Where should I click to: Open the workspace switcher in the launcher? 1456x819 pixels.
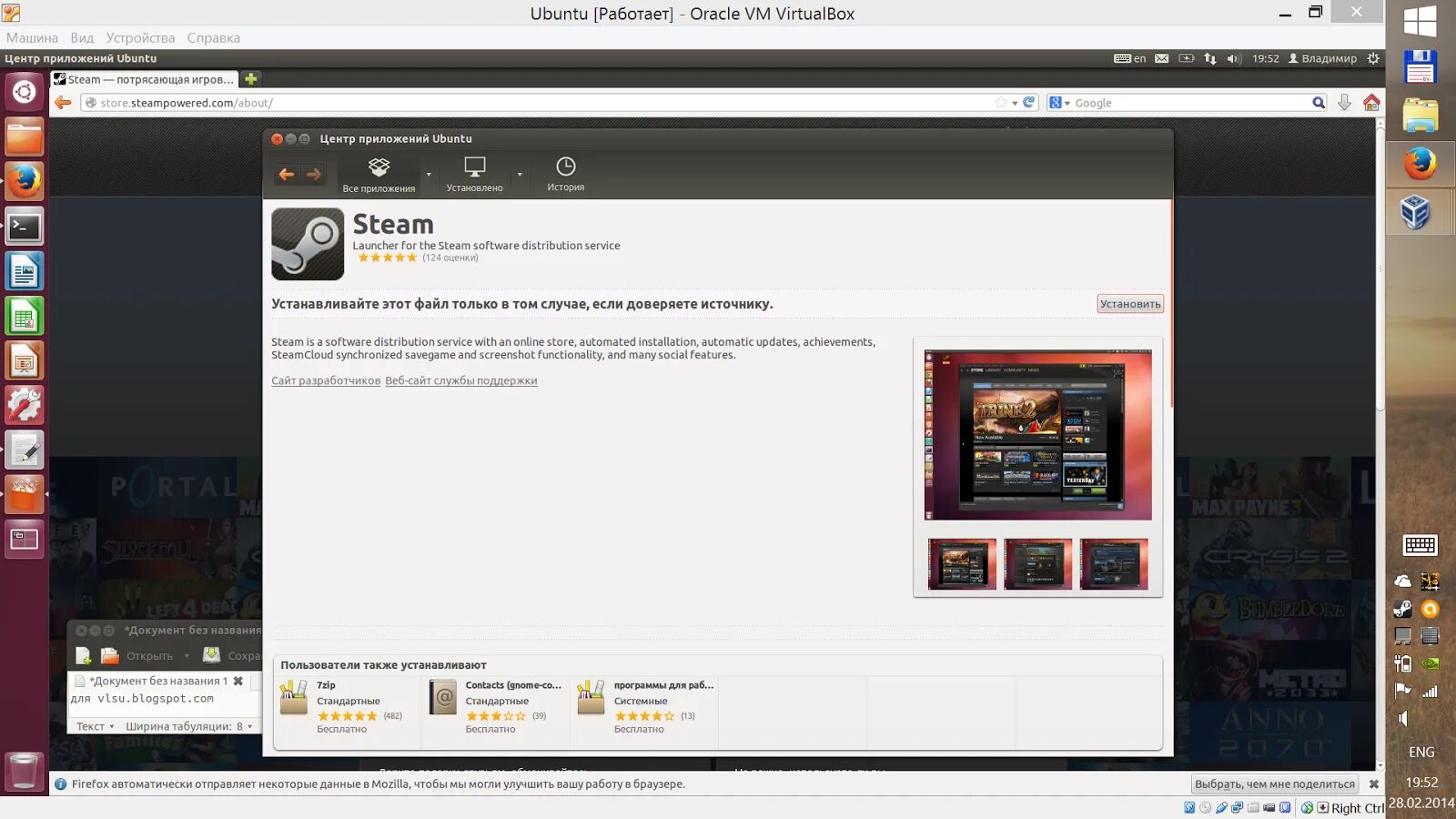(x=25, y=540)
